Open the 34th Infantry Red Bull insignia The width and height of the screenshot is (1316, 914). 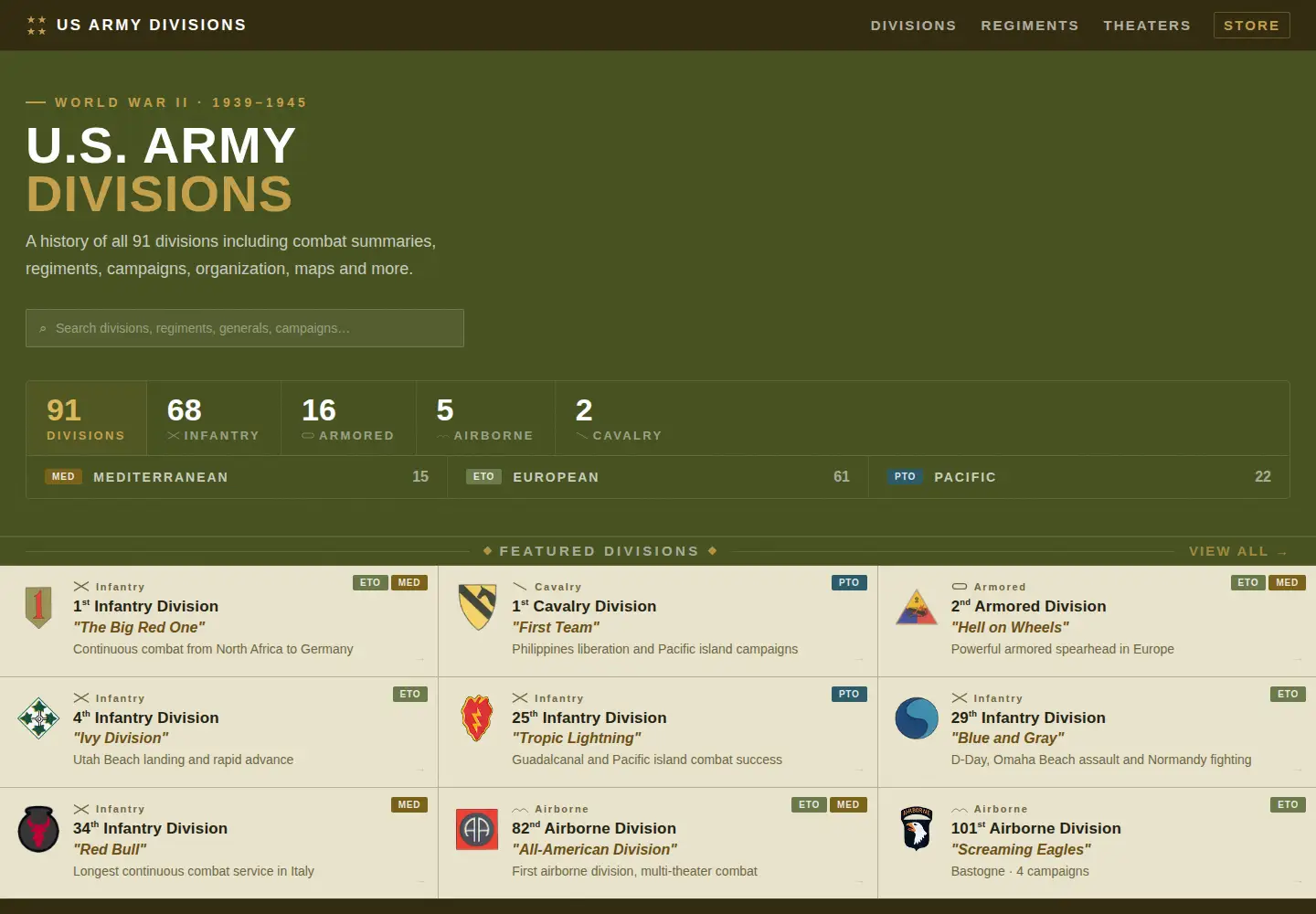point(38,829)
